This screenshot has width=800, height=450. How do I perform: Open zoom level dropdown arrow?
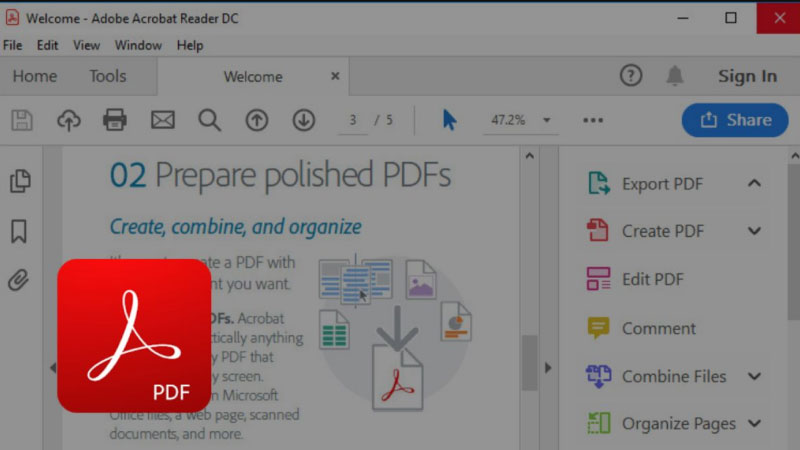point(546,120)
